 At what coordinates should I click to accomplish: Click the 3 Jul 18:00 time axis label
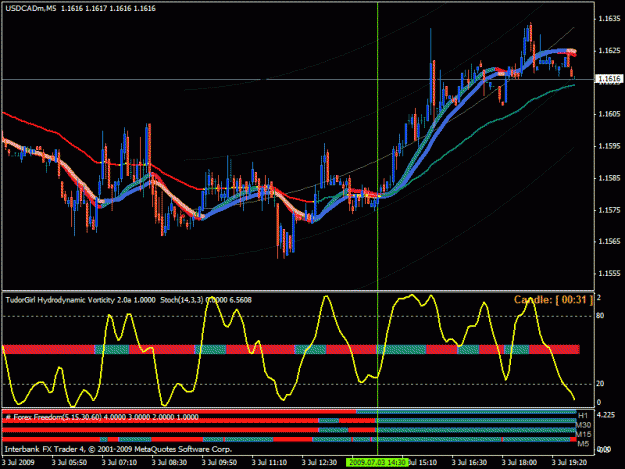pos(519,463)
